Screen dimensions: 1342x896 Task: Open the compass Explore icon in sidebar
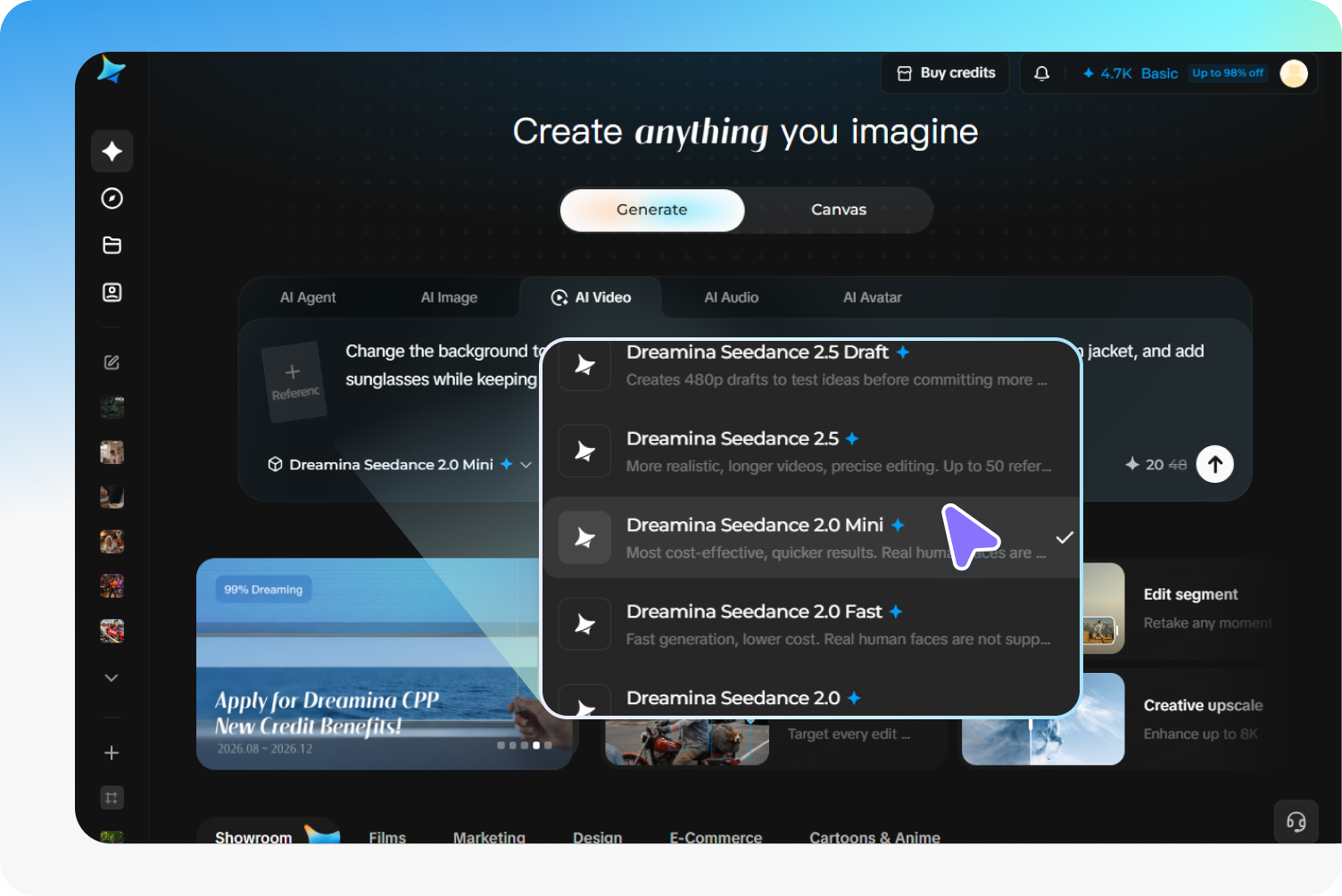[112, 198]
